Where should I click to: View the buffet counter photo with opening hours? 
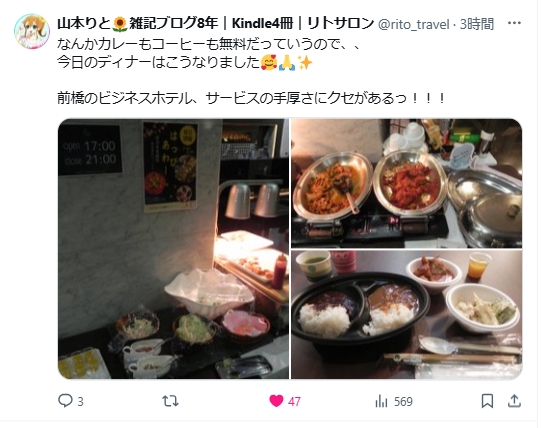pyautogui.click(x=173, y=249)
